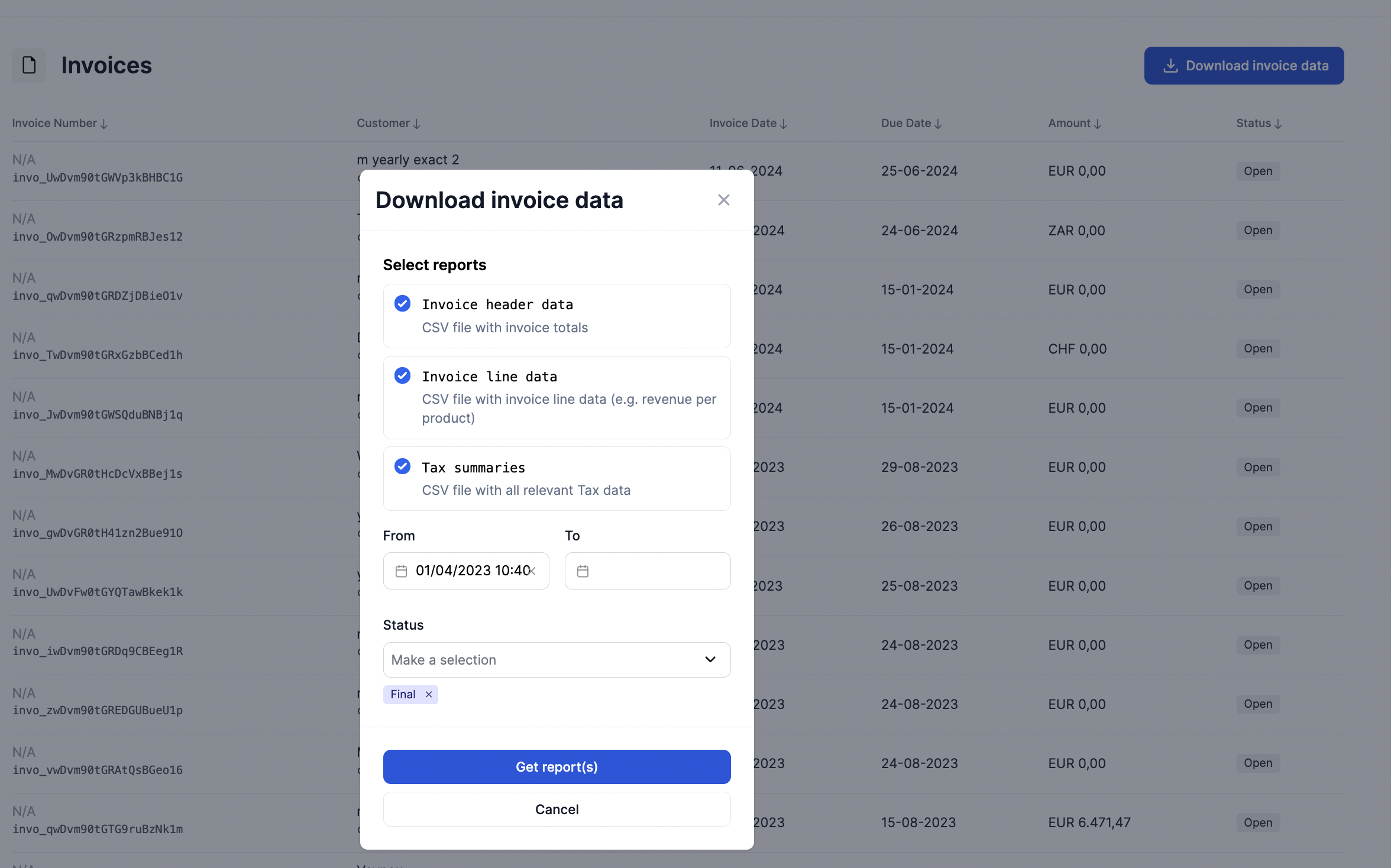
Task: Sort by Due Date arrow
Action: [938, 124]
